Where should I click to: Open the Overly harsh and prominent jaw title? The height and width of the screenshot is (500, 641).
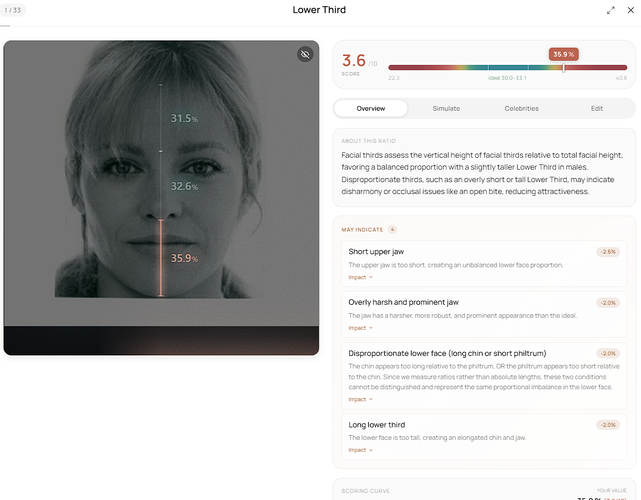click(403, 302)
